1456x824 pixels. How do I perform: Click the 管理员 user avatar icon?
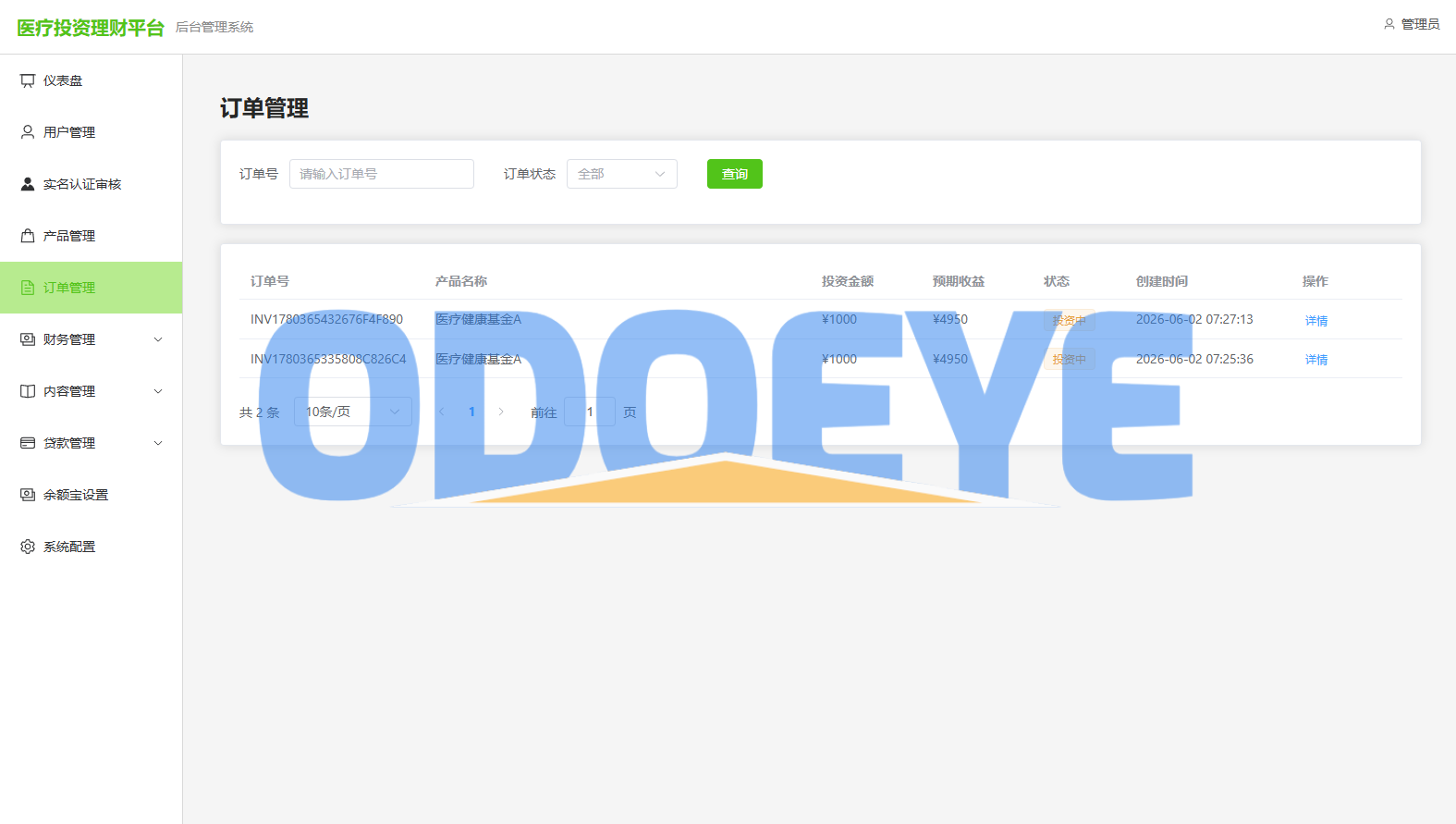[1389, 24]
